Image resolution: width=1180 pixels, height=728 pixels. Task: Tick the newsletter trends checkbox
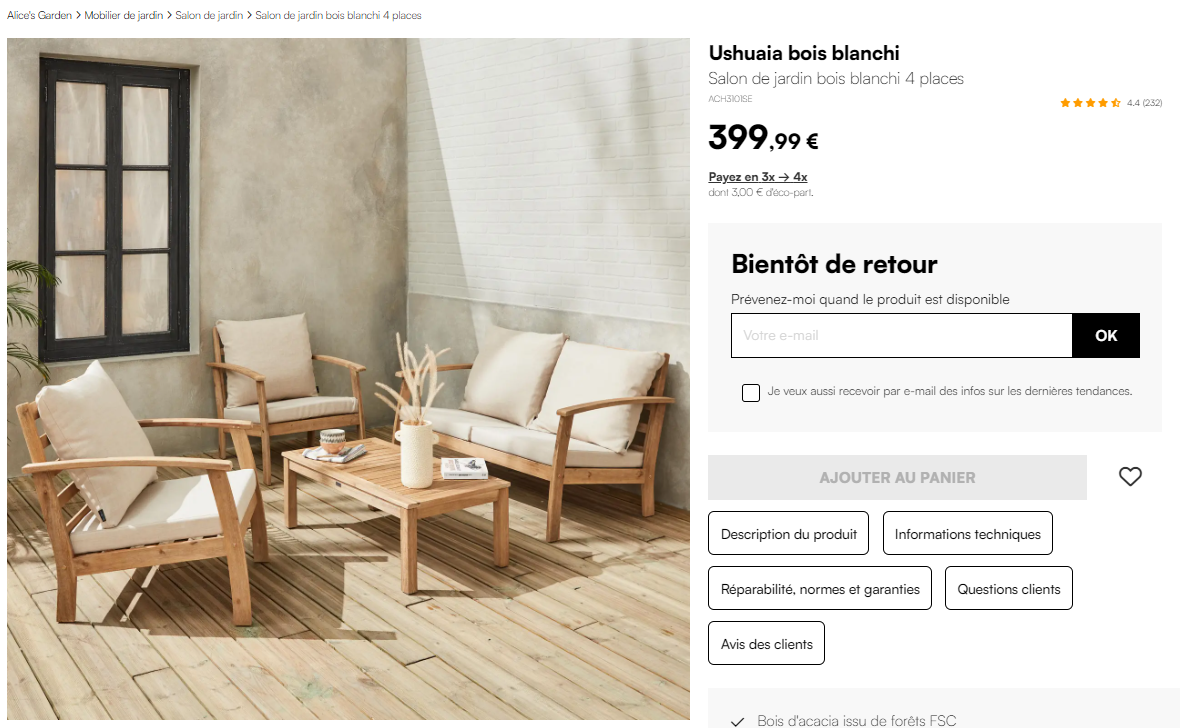point(750,392)
